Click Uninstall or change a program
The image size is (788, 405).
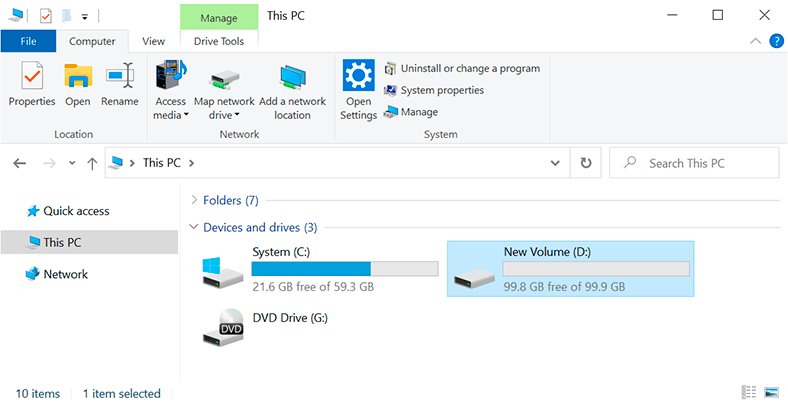462,68
